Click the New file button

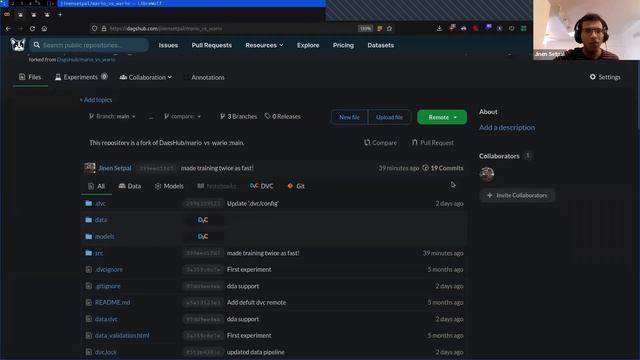(349, 117)
